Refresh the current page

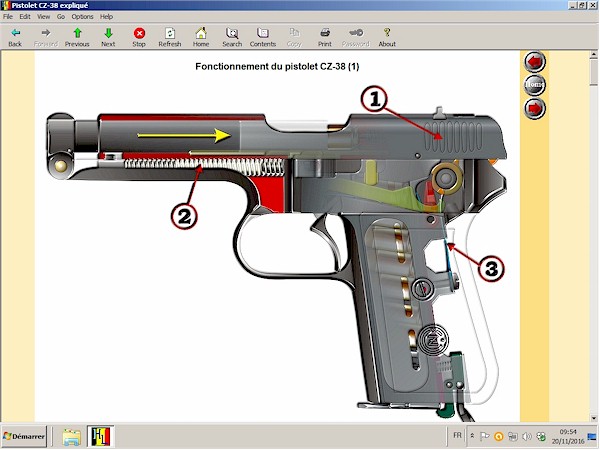tap(170, 38)
